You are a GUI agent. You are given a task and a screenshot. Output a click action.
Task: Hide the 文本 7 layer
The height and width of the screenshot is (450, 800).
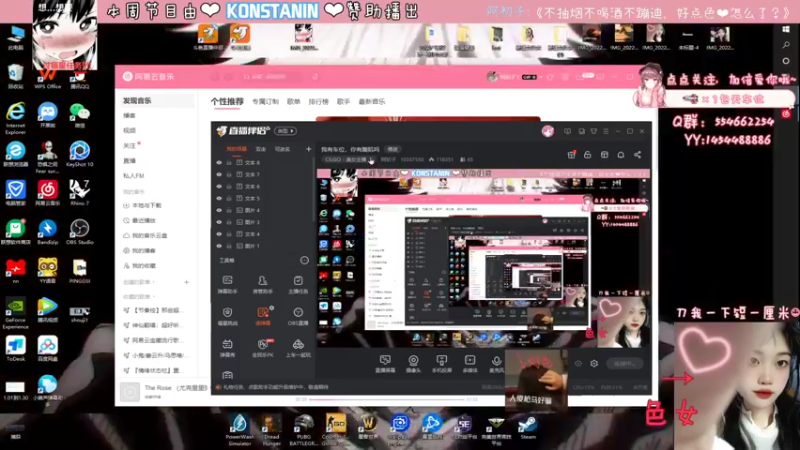pyautogui.click(x=219, y=174)
